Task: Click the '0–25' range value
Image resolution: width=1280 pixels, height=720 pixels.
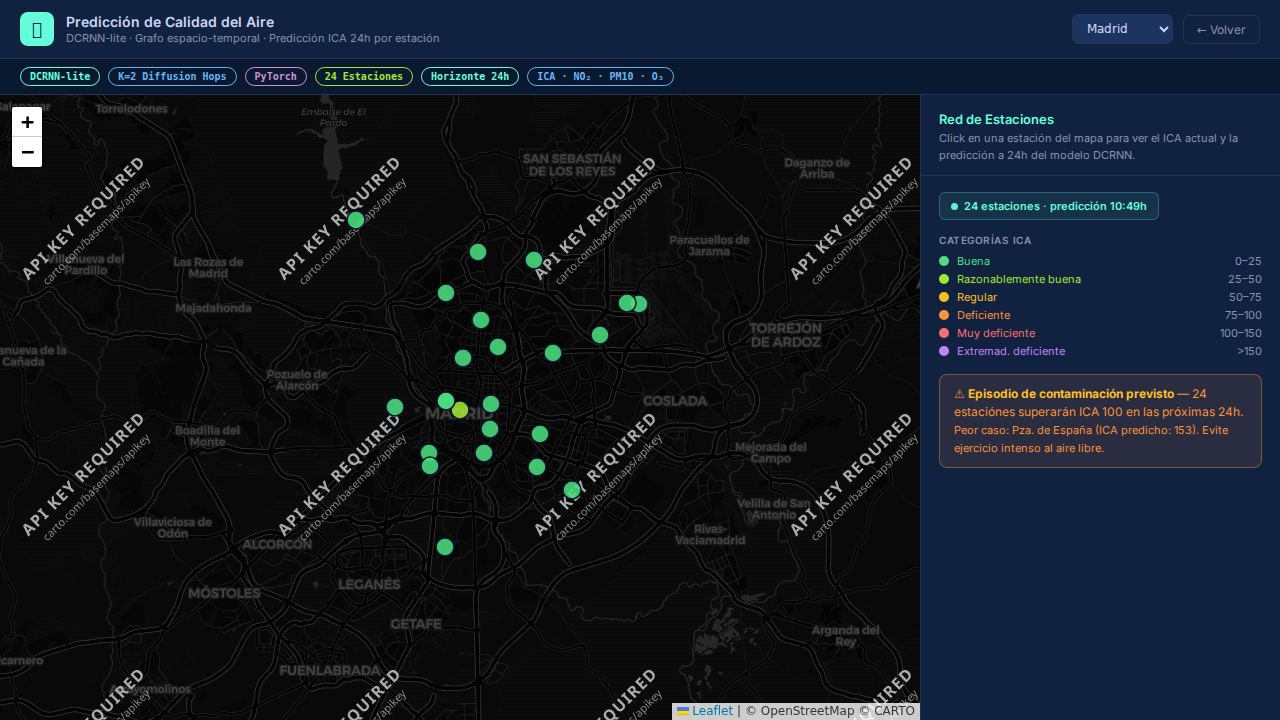Action: pos(1248,261)
